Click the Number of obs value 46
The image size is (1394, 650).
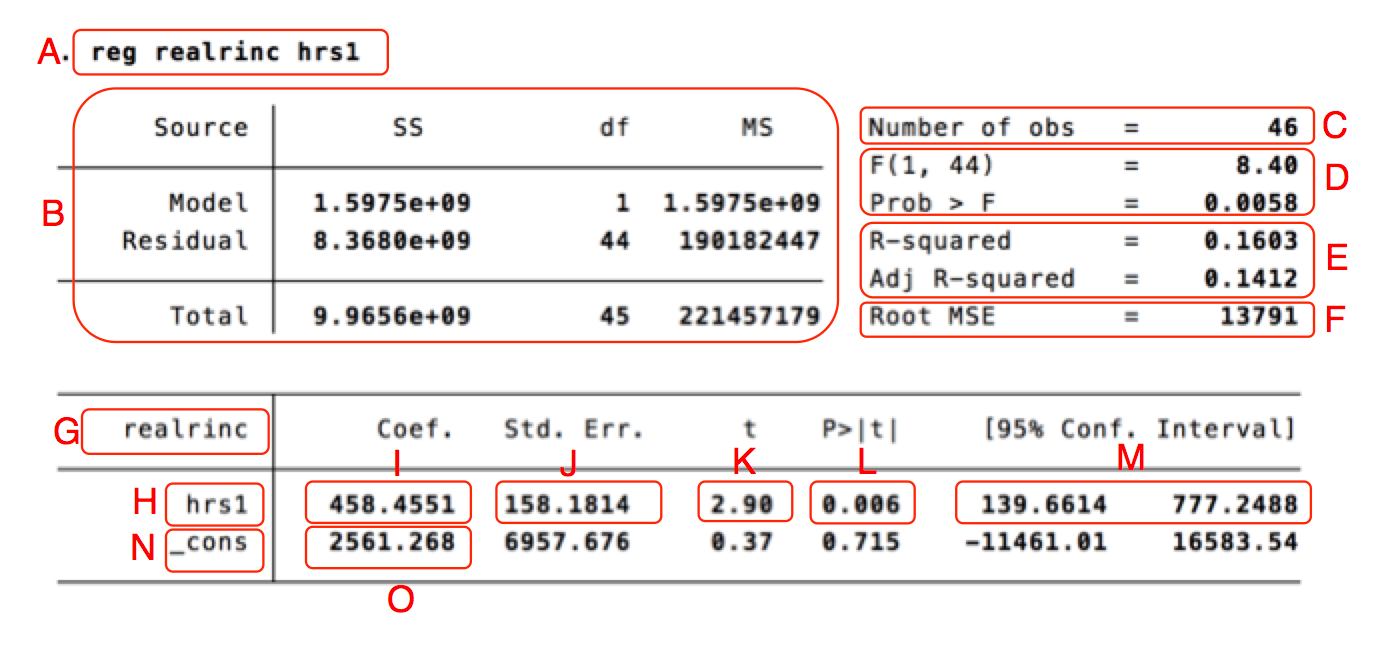[x=1285, y=127]
